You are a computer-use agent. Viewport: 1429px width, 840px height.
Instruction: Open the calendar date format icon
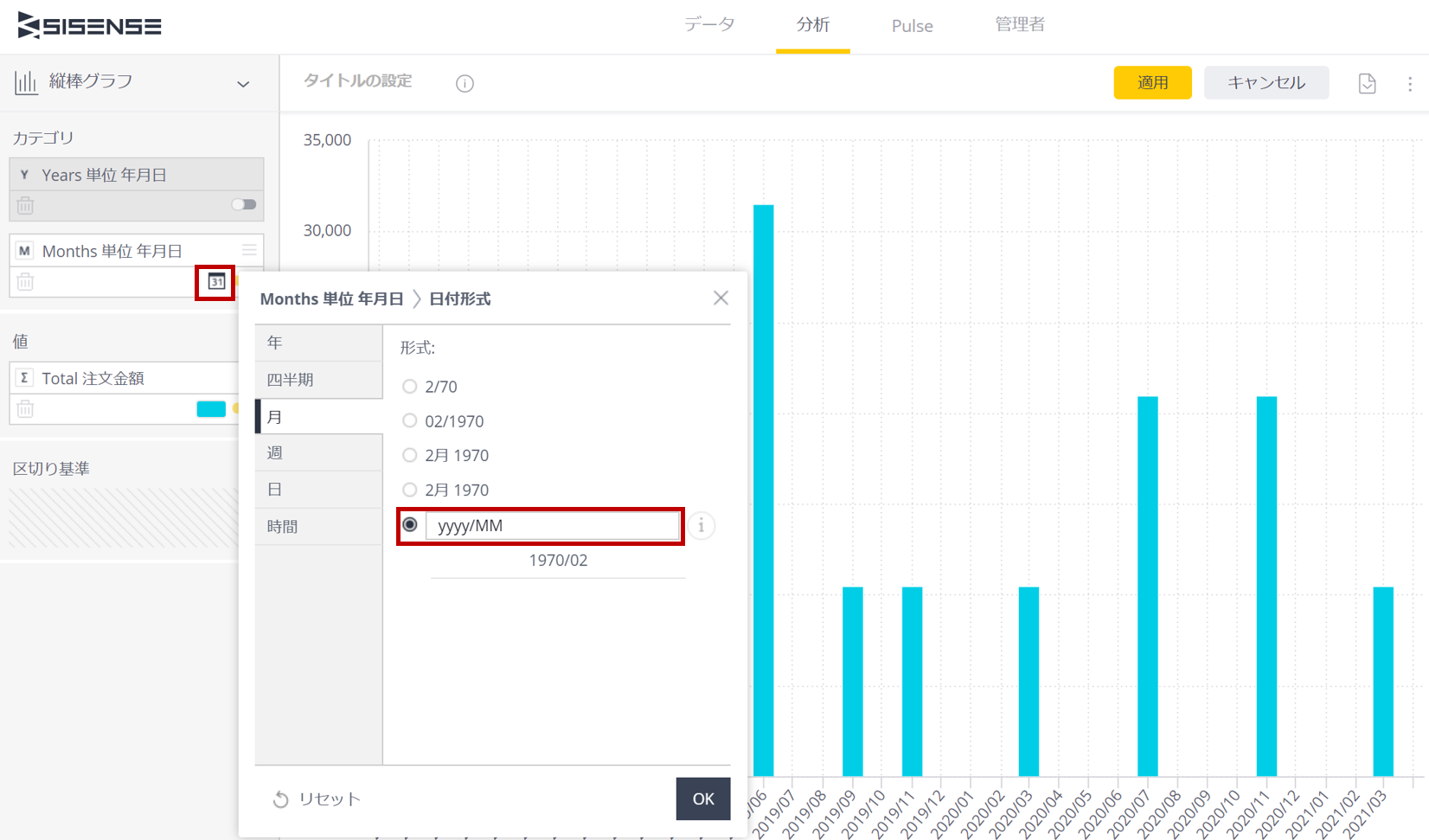click(215, 282)
